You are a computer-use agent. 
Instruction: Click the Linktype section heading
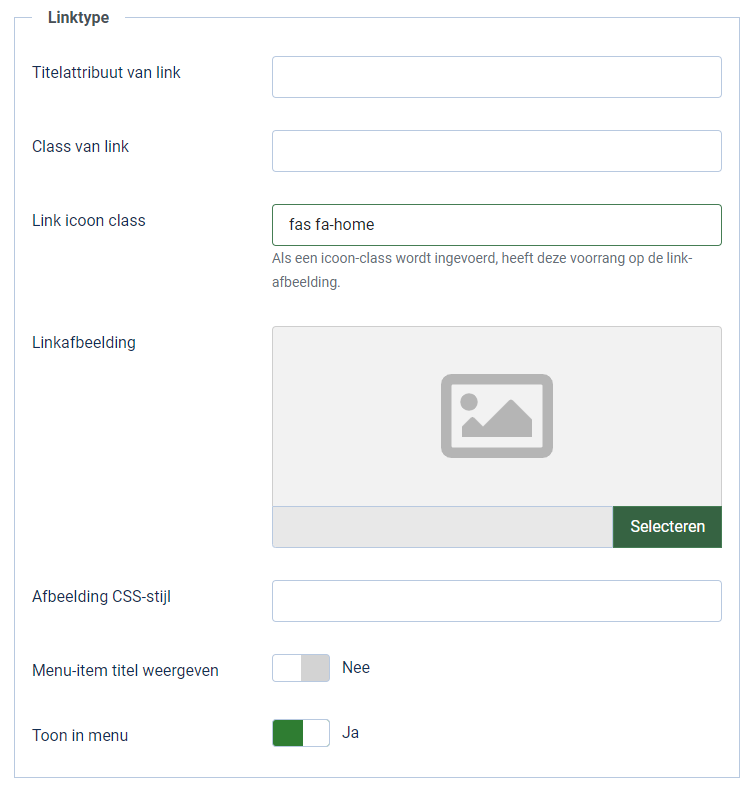click(78, 18)
